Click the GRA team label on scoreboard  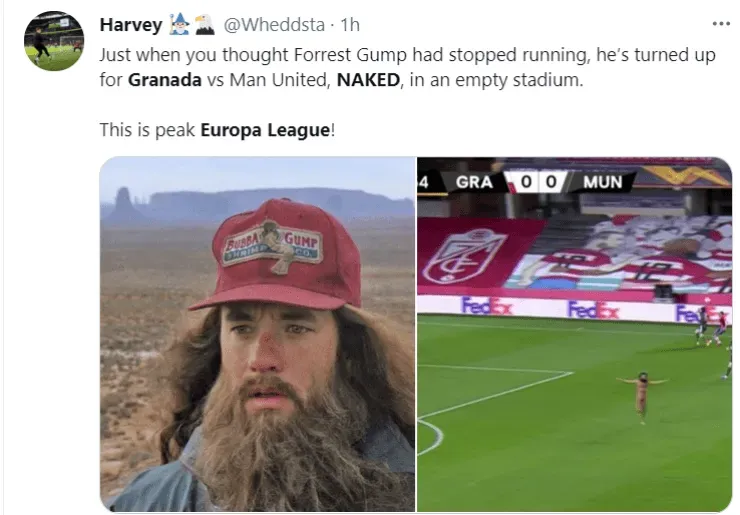pyautogui.click(x=474, y=182)
